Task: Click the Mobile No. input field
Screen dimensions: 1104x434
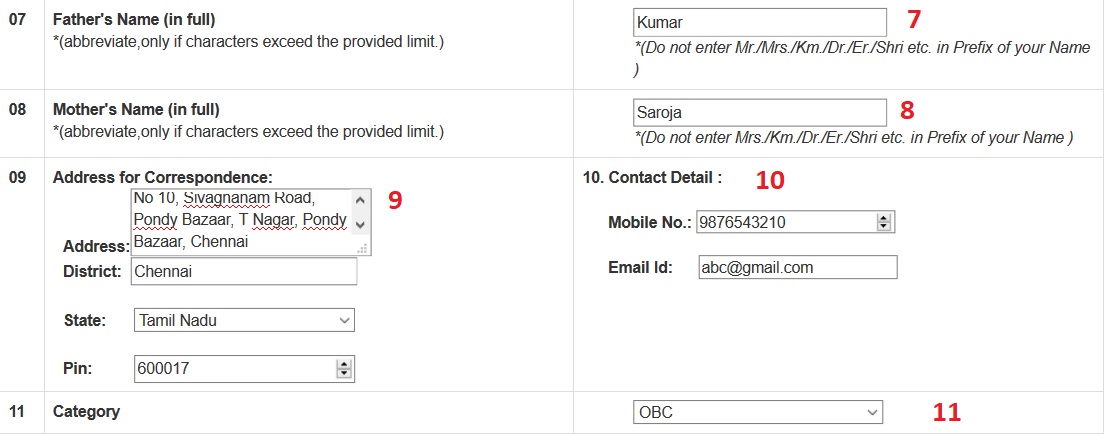Action: pos(785,222)
